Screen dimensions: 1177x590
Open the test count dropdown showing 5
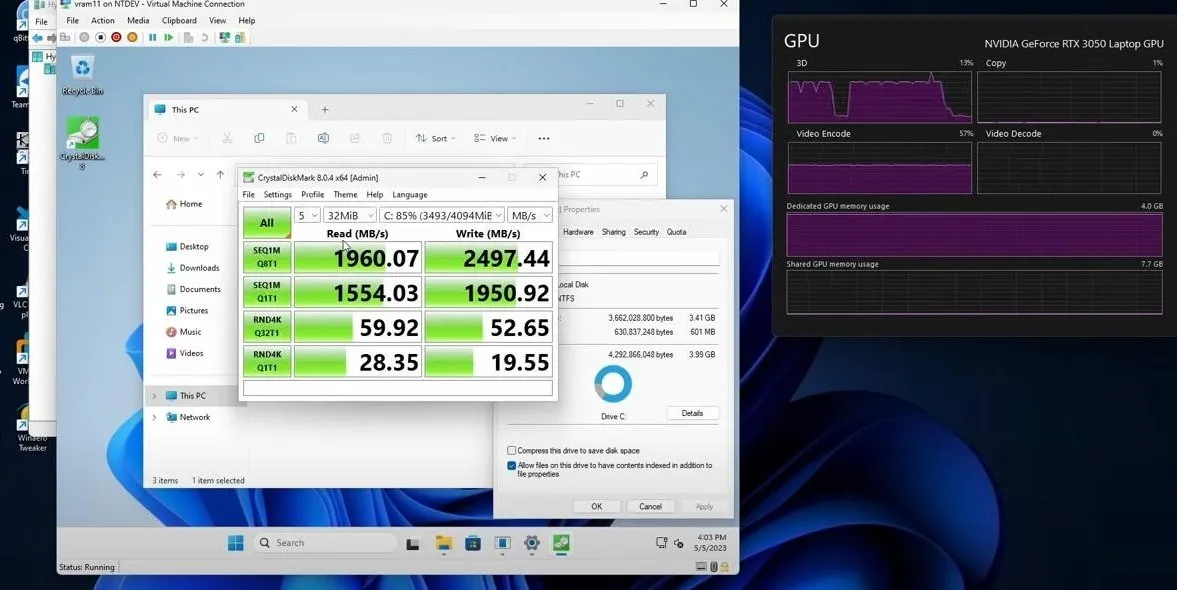tap(307, 215)
